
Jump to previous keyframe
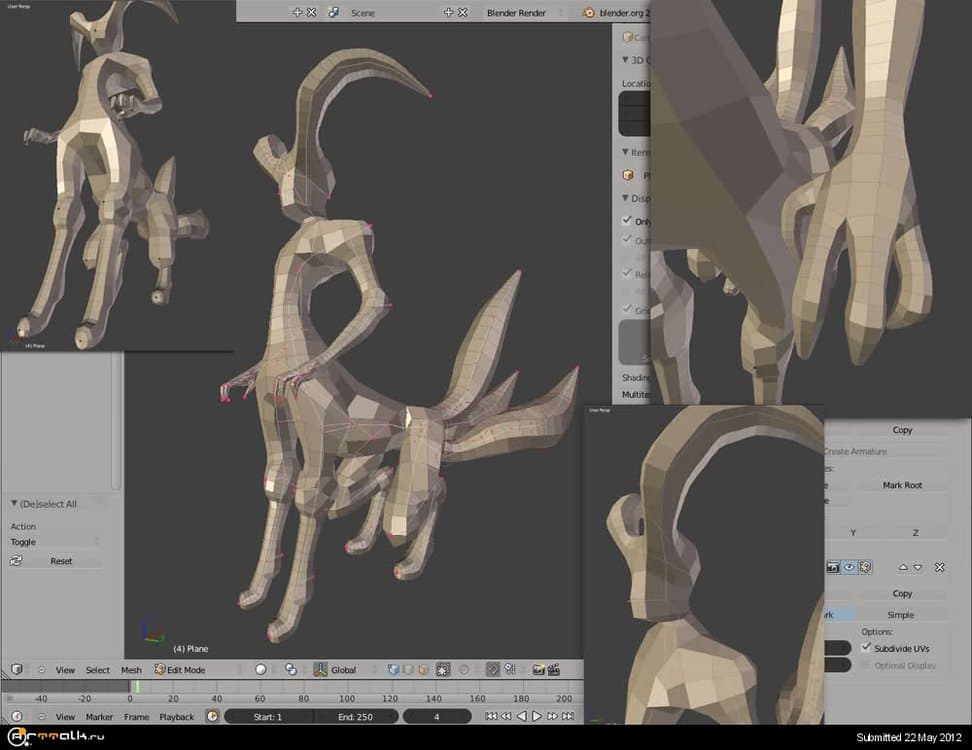coord(506,717)
